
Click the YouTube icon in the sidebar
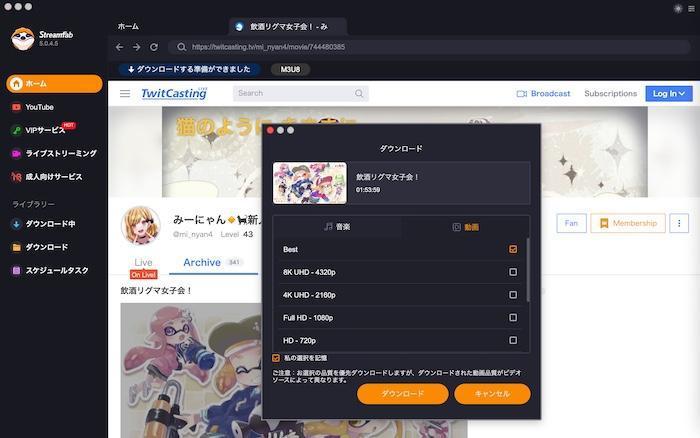[17, 107]
